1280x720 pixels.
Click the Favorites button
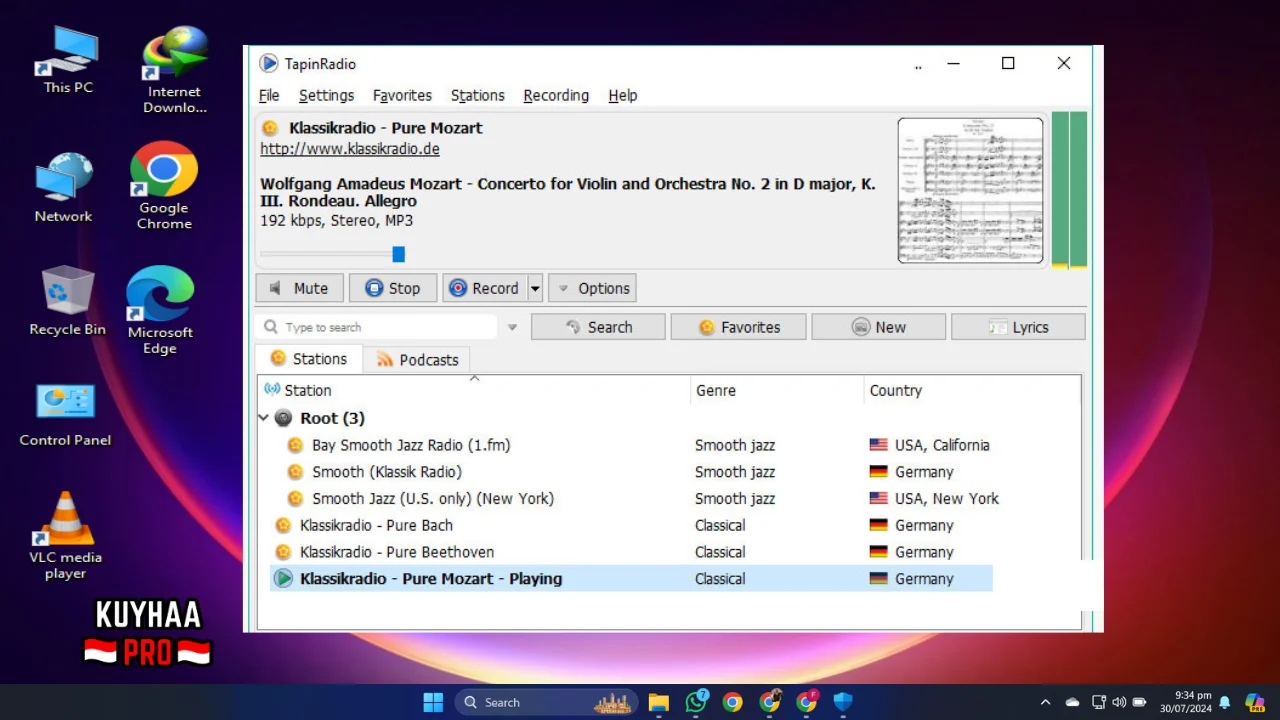(738, 327)
